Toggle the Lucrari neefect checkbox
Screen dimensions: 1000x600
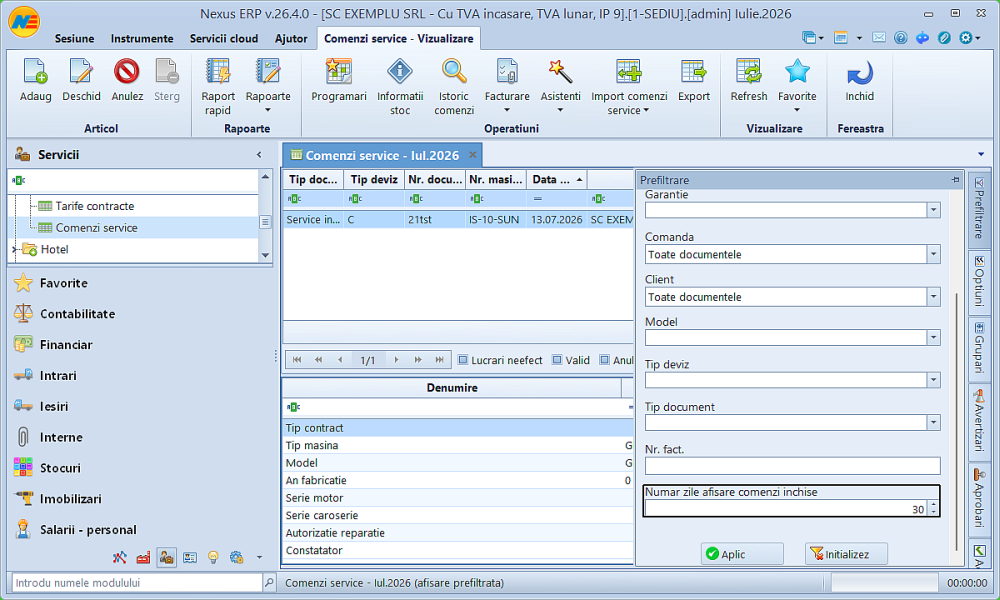pos(463,360)
